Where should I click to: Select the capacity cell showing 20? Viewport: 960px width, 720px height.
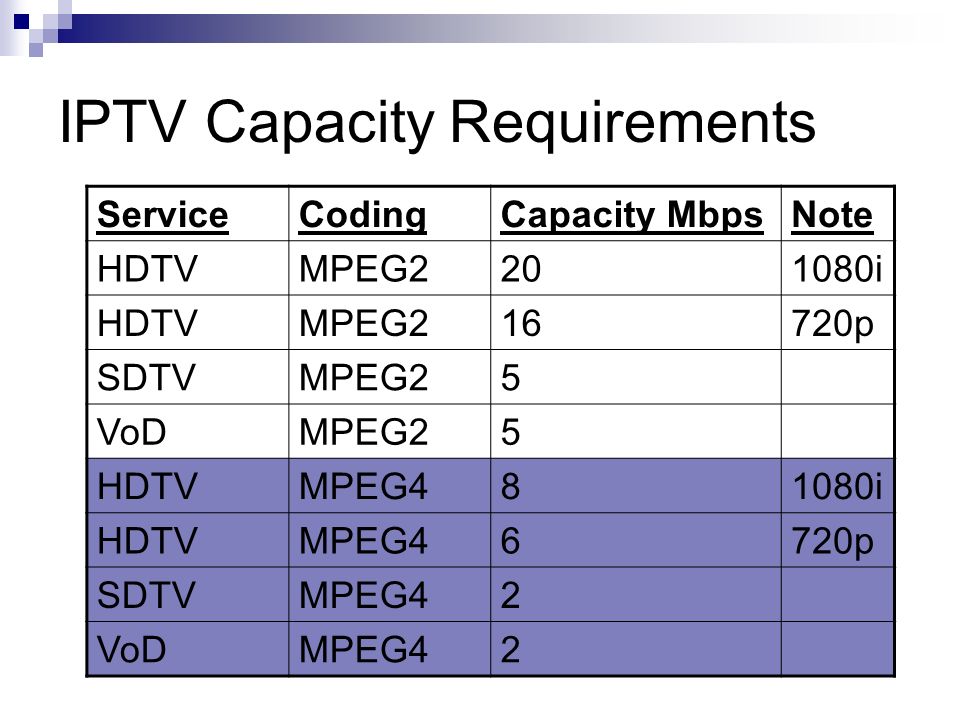636,268
